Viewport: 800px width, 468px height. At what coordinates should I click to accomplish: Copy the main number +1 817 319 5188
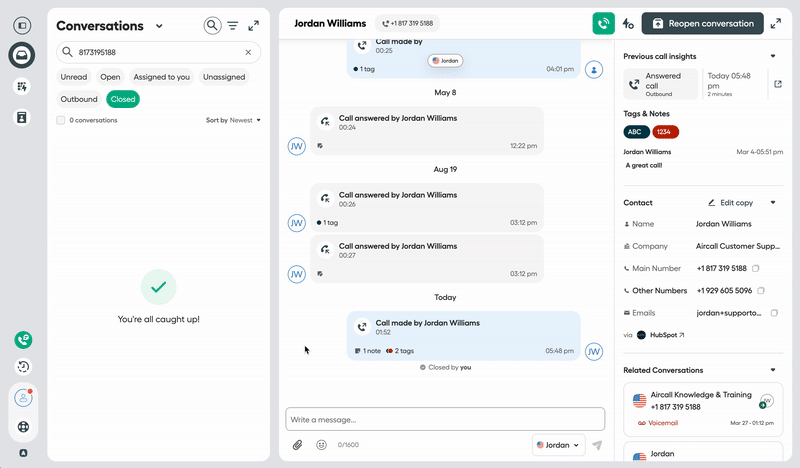[756, 268]
